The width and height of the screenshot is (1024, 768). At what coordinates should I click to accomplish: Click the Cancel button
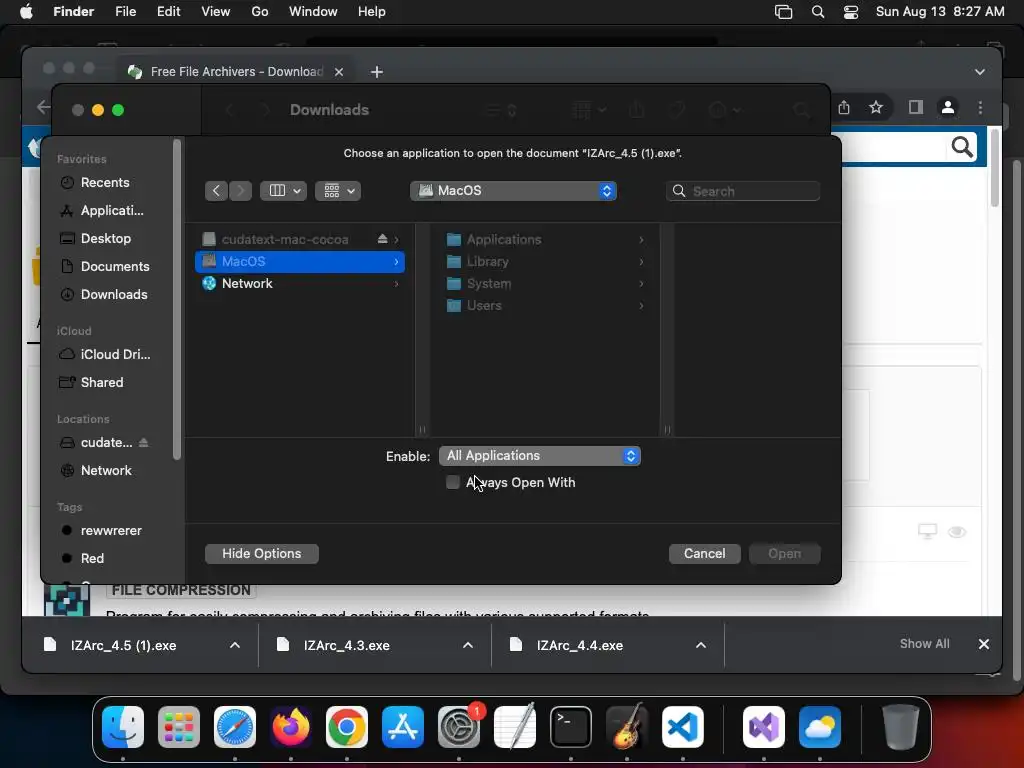pos(705,554)
